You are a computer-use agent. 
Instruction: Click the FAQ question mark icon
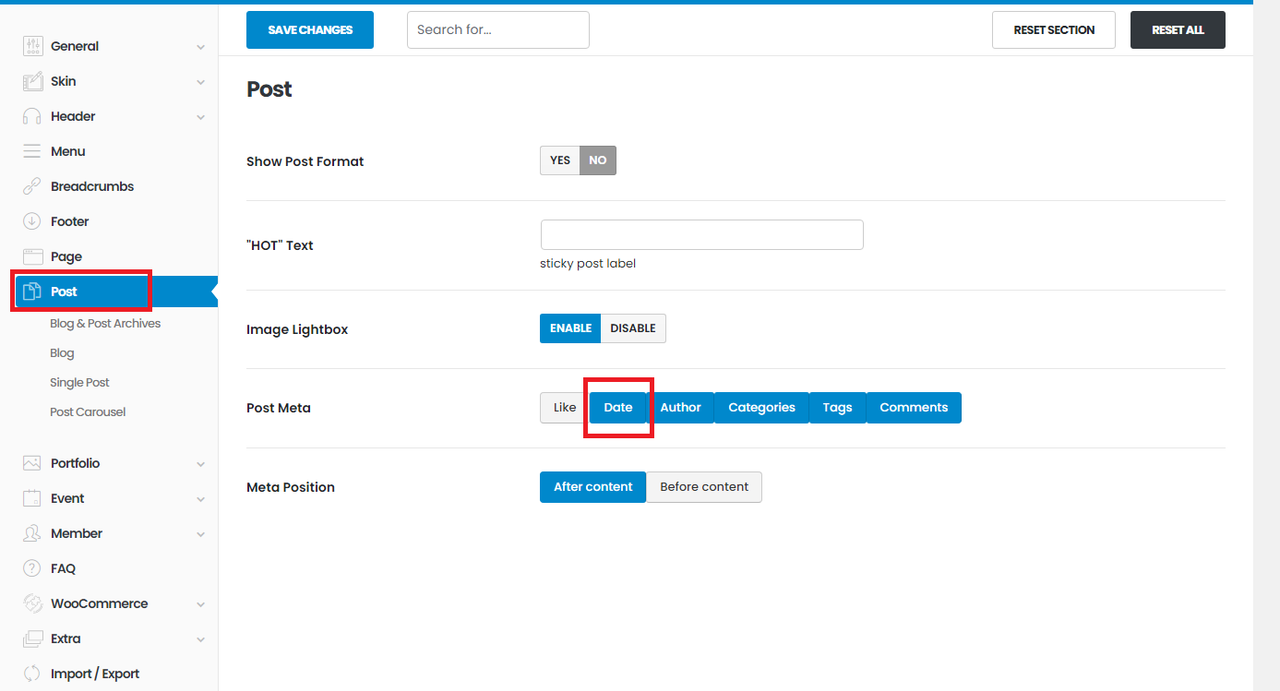pyautogui.click(x=33, y=568)
